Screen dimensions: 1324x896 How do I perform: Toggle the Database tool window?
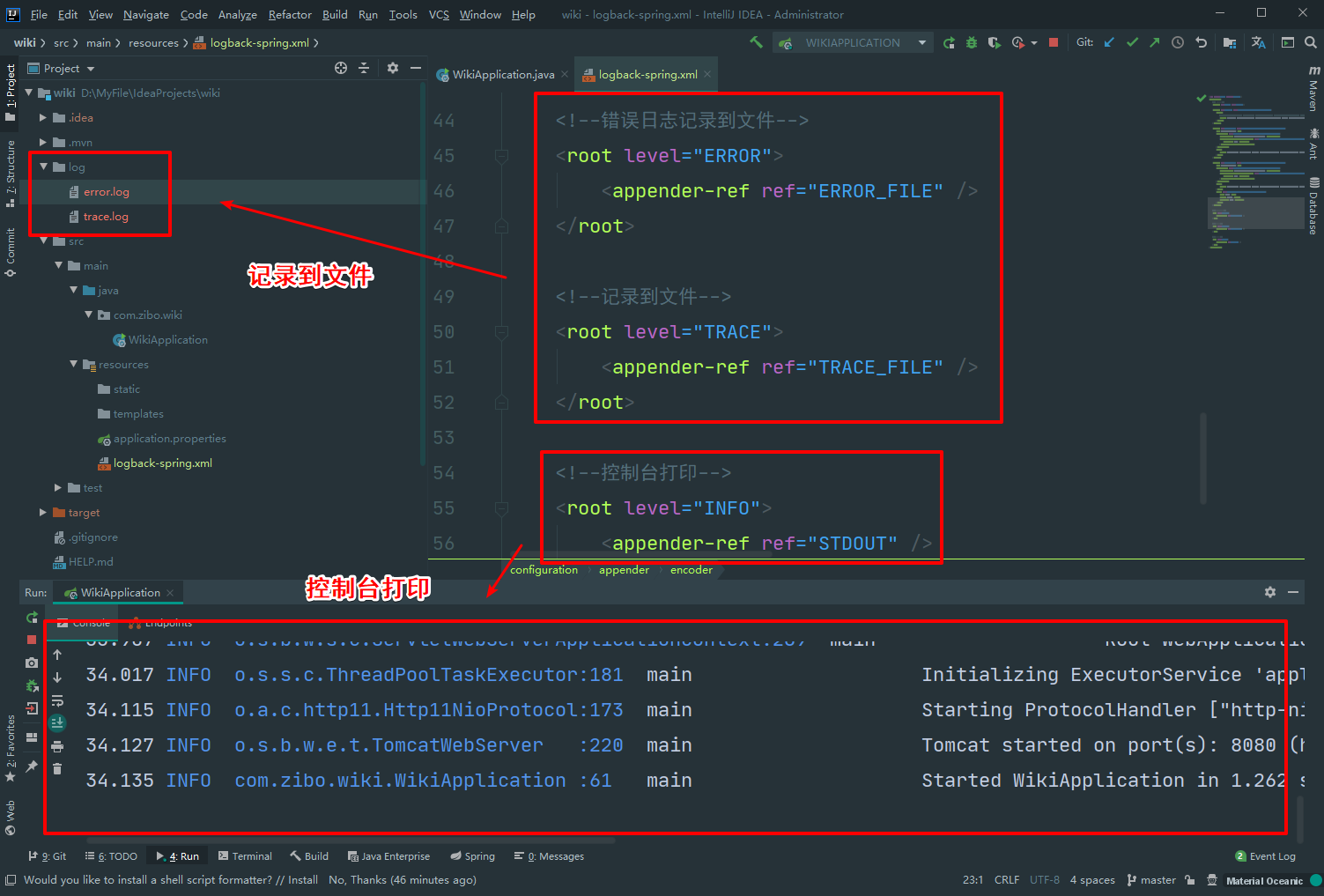click(x=1313, y=205)
